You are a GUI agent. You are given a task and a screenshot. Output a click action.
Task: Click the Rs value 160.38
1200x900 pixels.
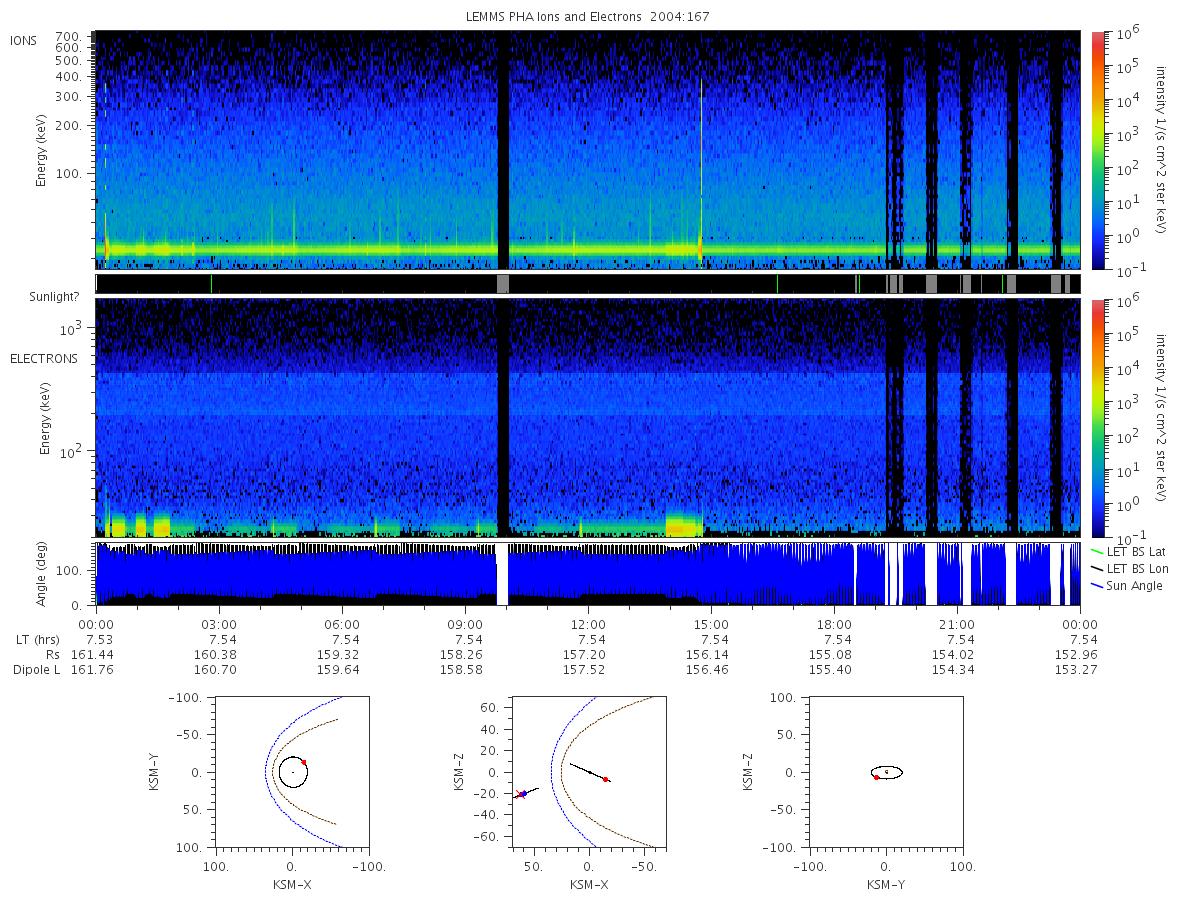tap(215, 654)
